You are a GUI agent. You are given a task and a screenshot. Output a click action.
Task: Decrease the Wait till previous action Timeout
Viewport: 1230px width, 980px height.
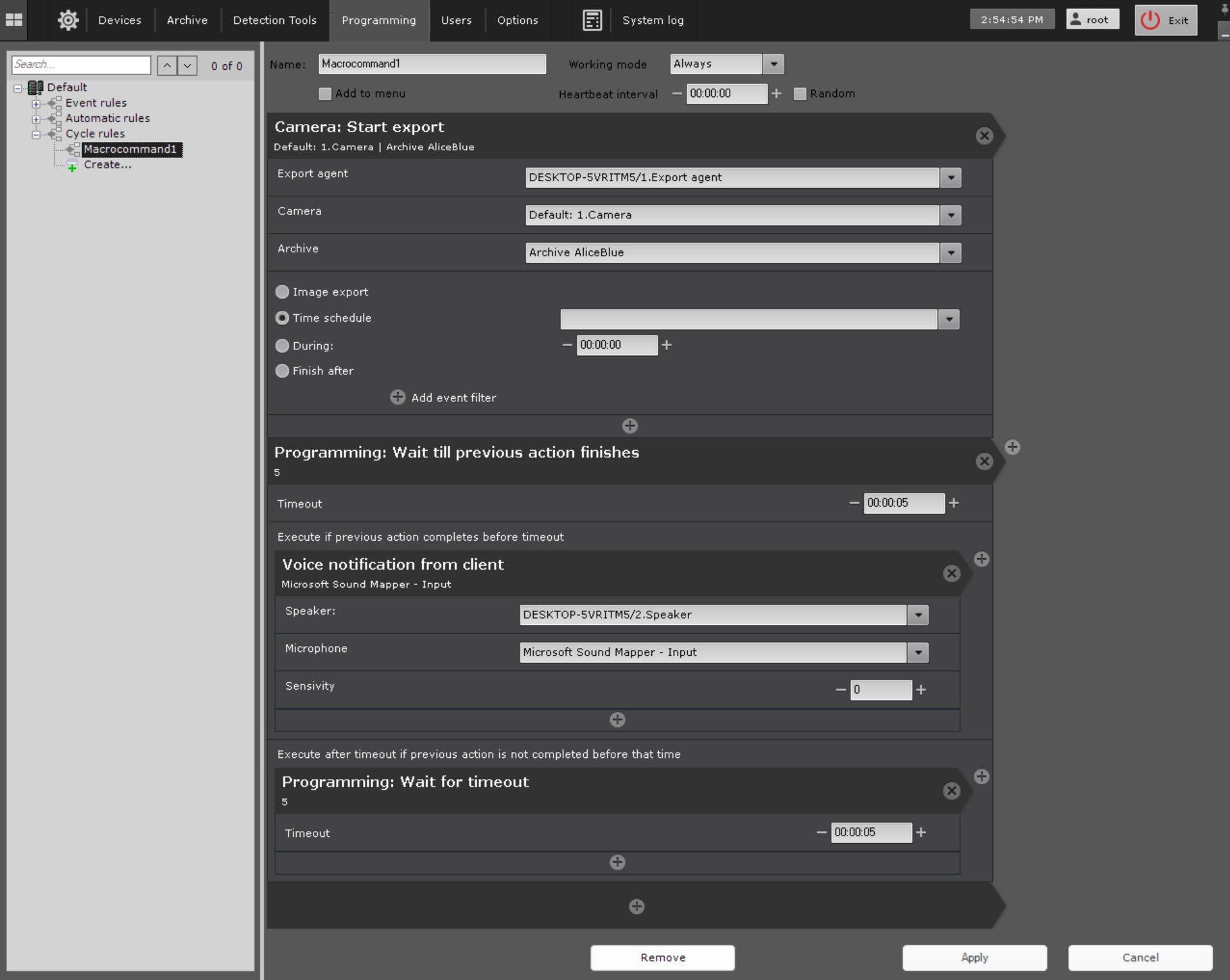click(854, 503)
